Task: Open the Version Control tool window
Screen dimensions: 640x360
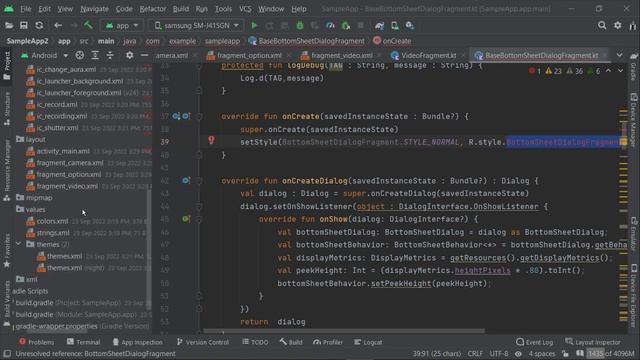Action: (203, 342)
